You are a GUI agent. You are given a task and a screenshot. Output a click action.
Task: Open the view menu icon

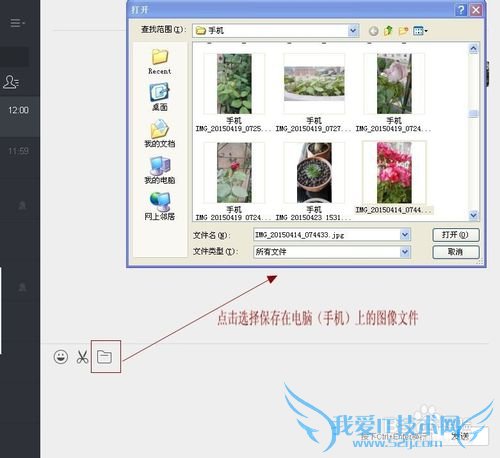point(420,31)
